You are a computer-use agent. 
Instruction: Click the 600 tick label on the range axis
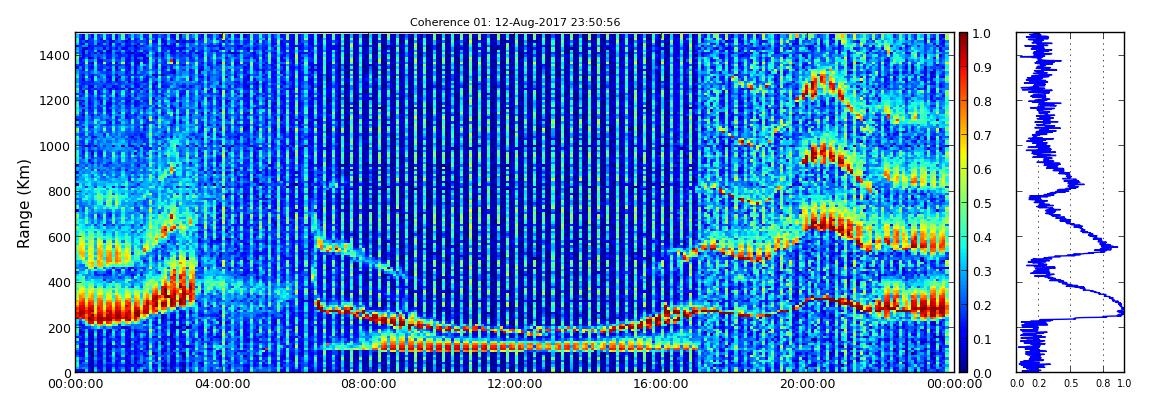(59, 237)
